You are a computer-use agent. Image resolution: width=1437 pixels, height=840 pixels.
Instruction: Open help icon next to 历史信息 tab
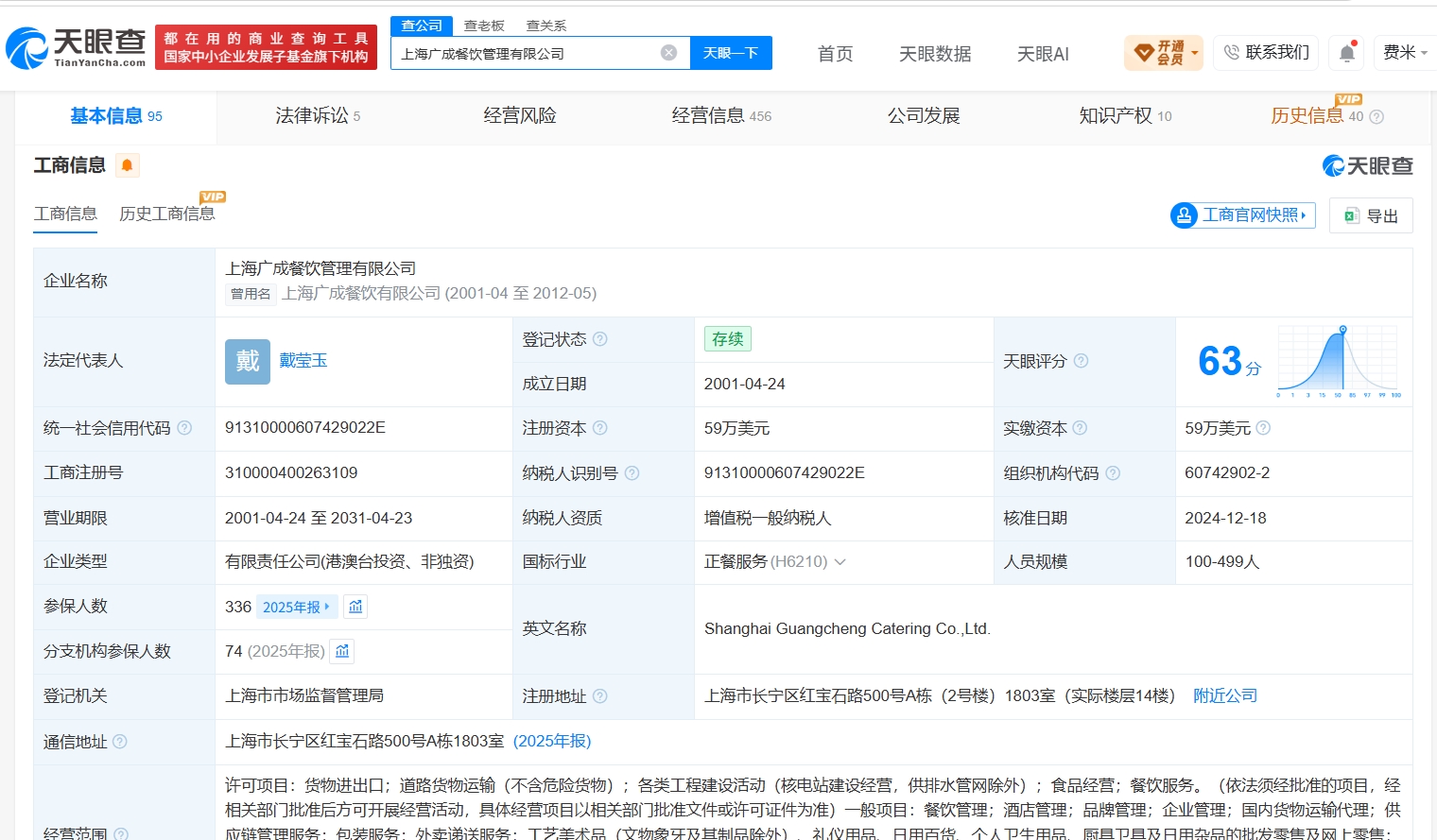tap(1376, 117)
